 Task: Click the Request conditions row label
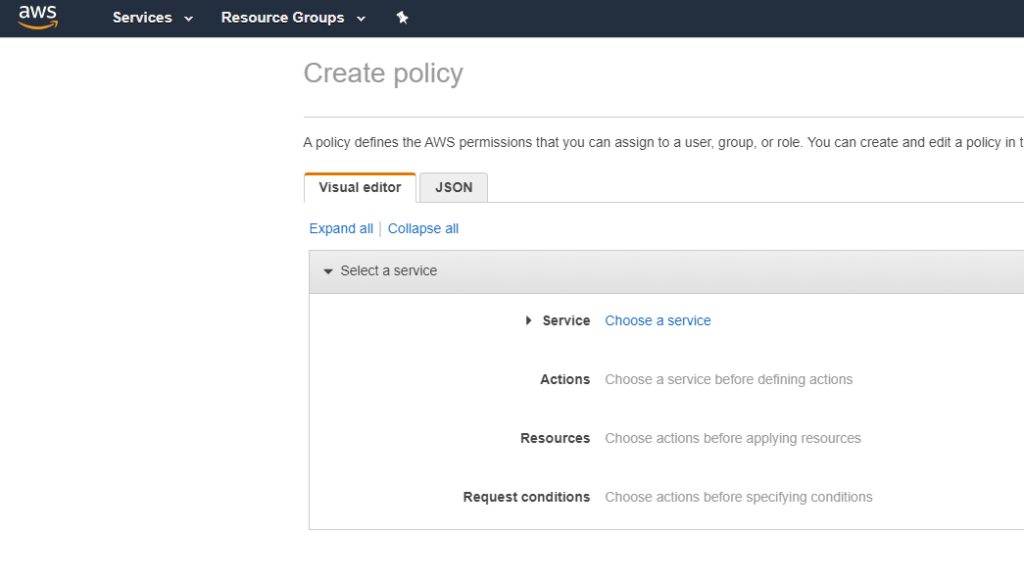pyautogui.click(x=526, y=497)
